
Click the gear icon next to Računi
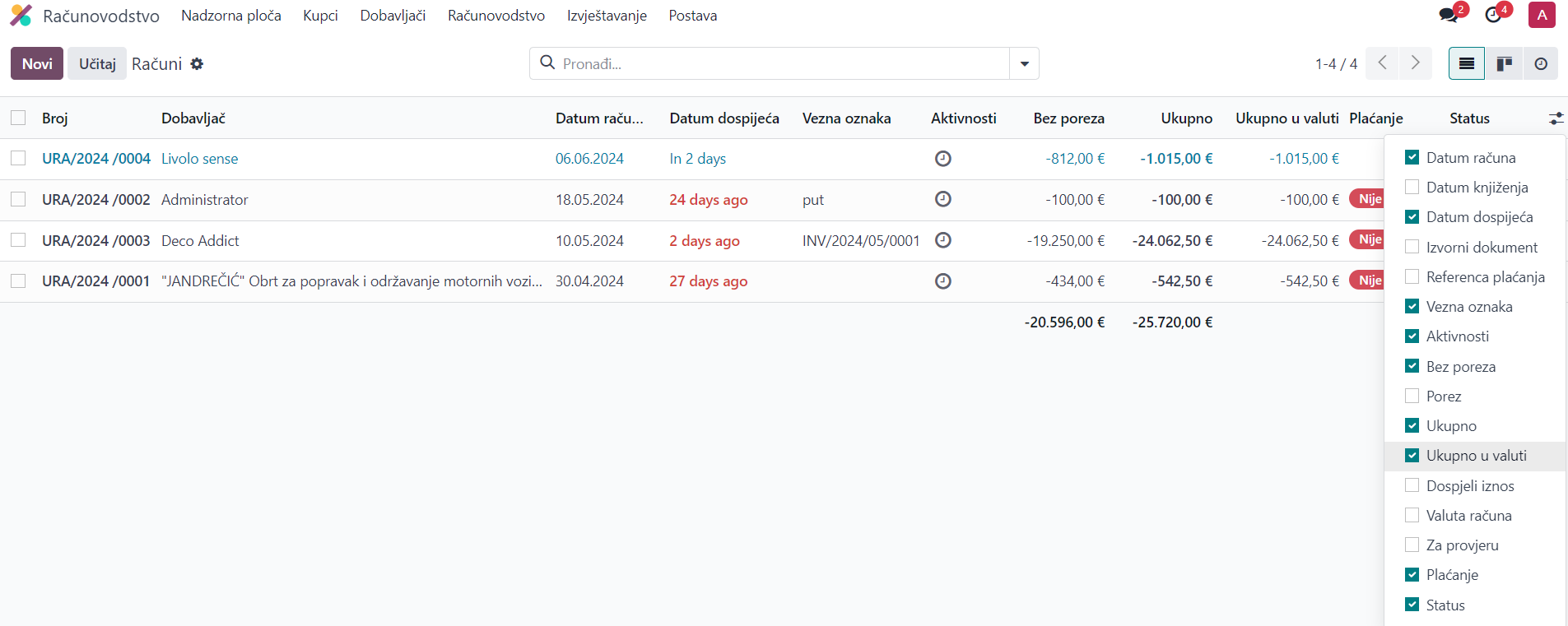coord(197,64)
